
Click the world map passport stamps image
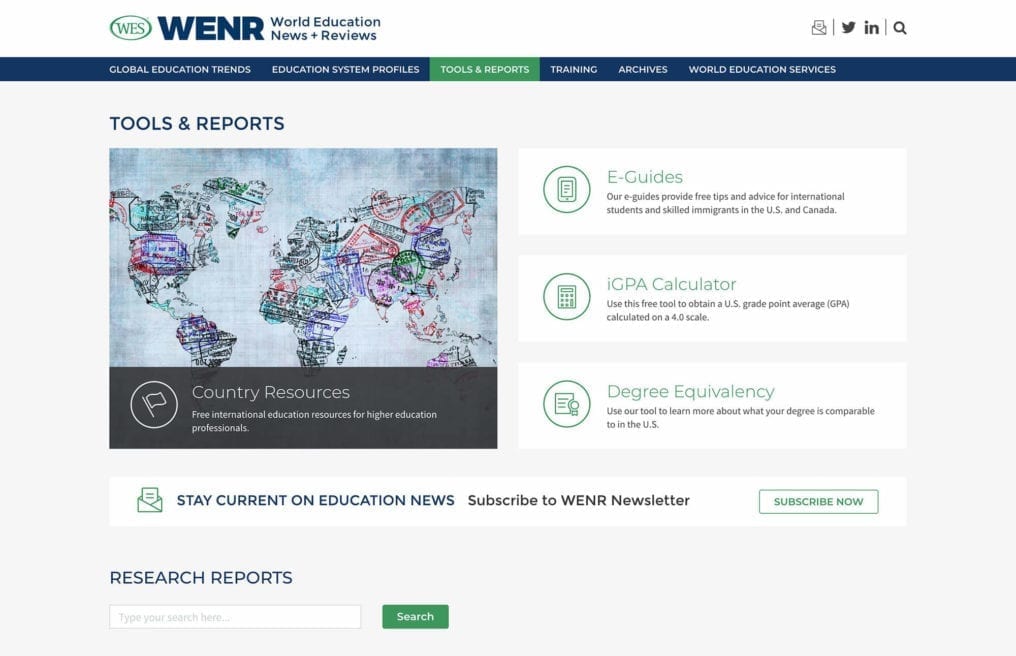pyautogui.click(x=303, y=257)
